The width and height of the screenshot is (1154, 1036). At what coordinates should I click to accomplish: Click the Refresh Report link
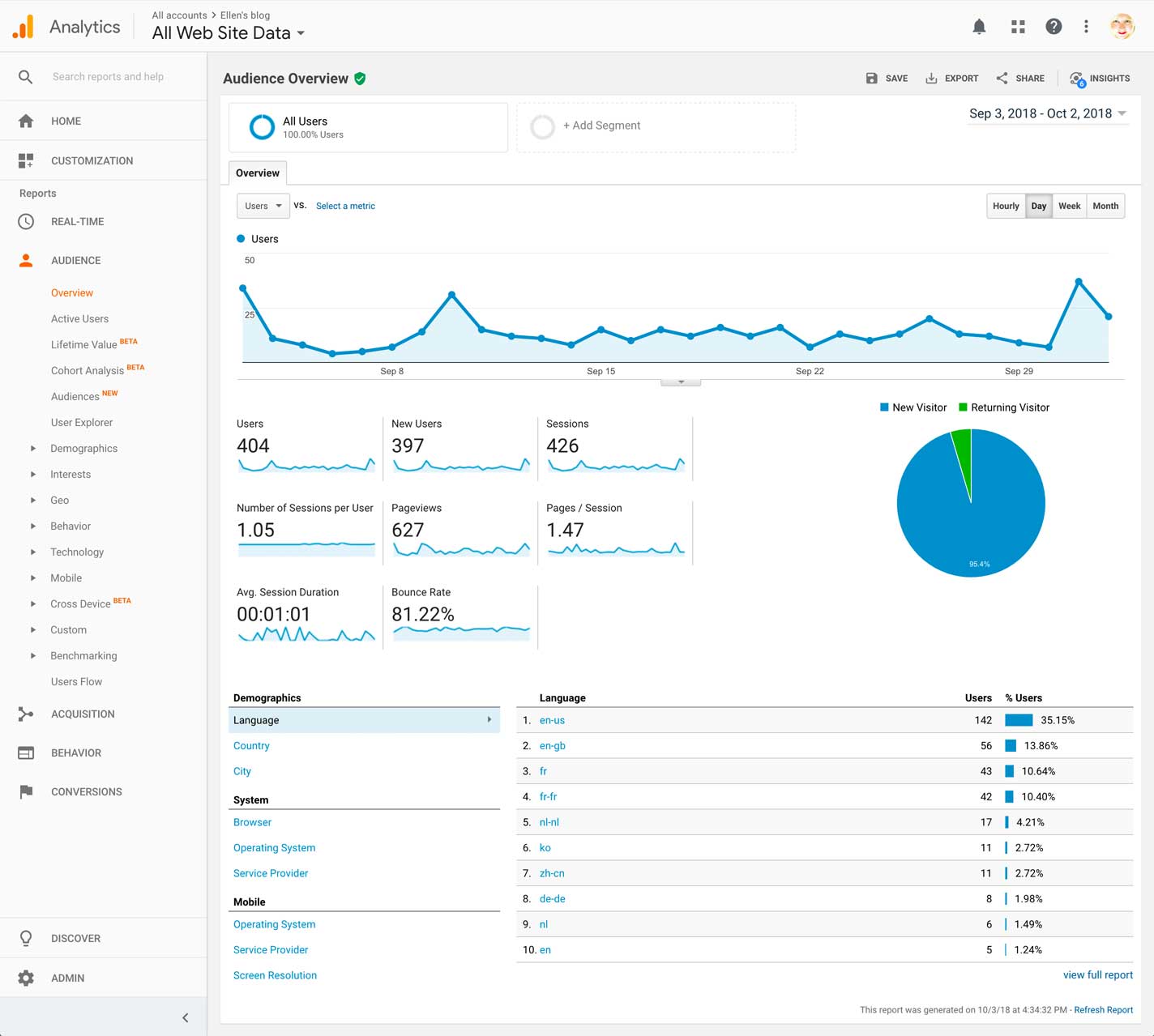click(x=1103, y=1009)
